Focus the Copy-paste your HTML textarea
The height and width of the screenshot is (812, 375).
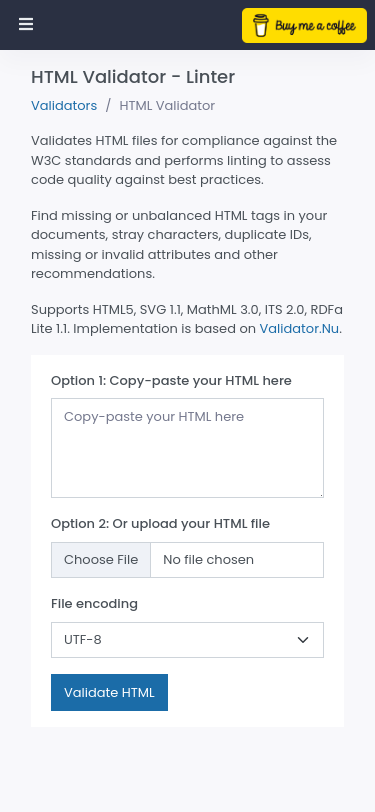pos(188,448)
